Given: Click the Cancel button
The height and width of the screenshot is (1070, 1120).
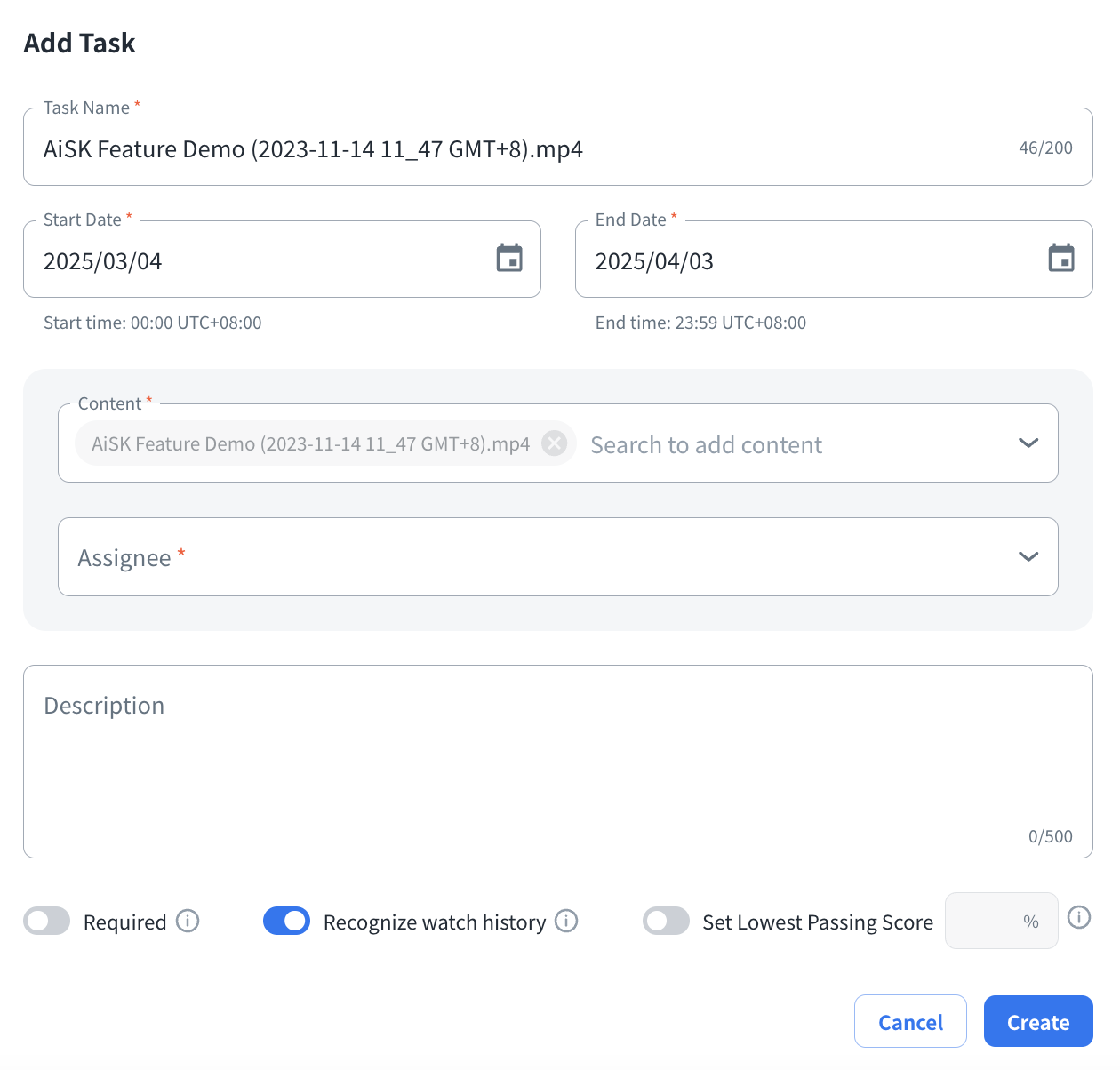Looking at the screenshot, I should [x=910, y=1022].
